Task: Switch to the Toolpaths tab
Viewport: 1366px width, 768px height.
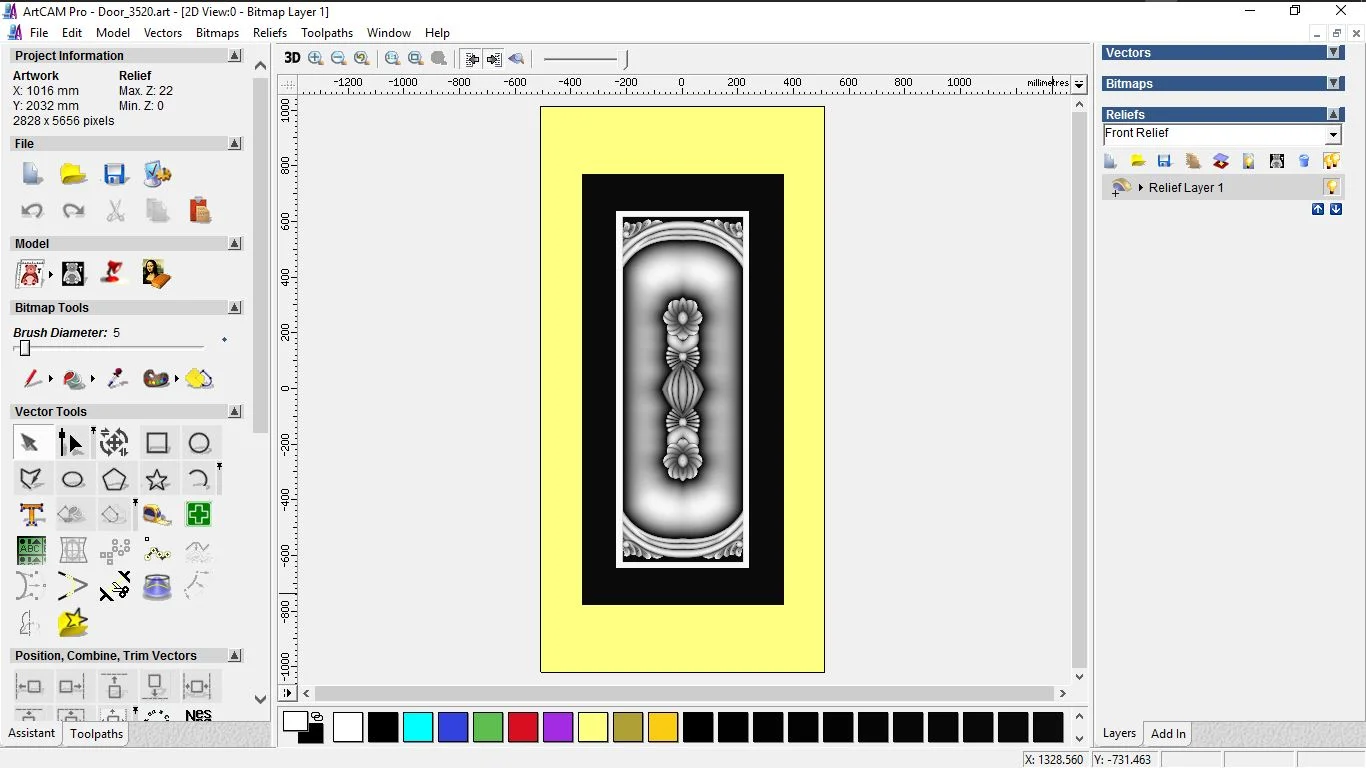Action: tap(96, 733)
